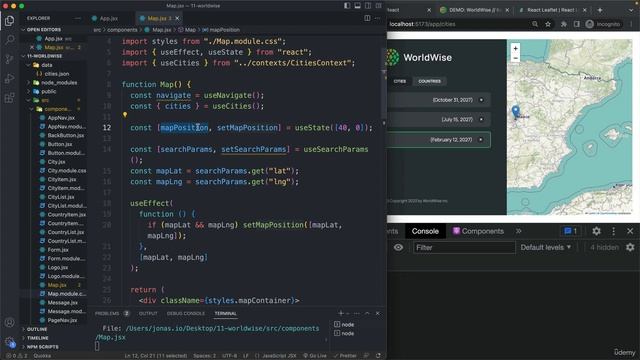Open the Extensions view

(9, 98)
